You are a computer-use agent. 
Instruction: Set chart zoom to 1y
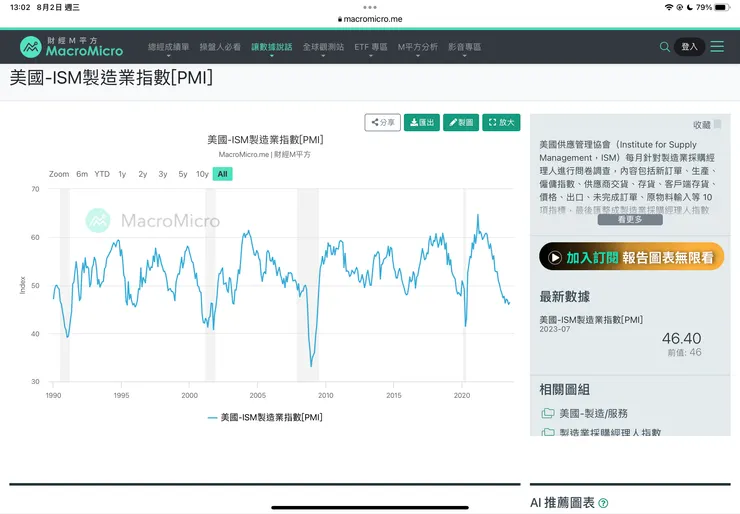pyautogui.click(x=122, y=174)
